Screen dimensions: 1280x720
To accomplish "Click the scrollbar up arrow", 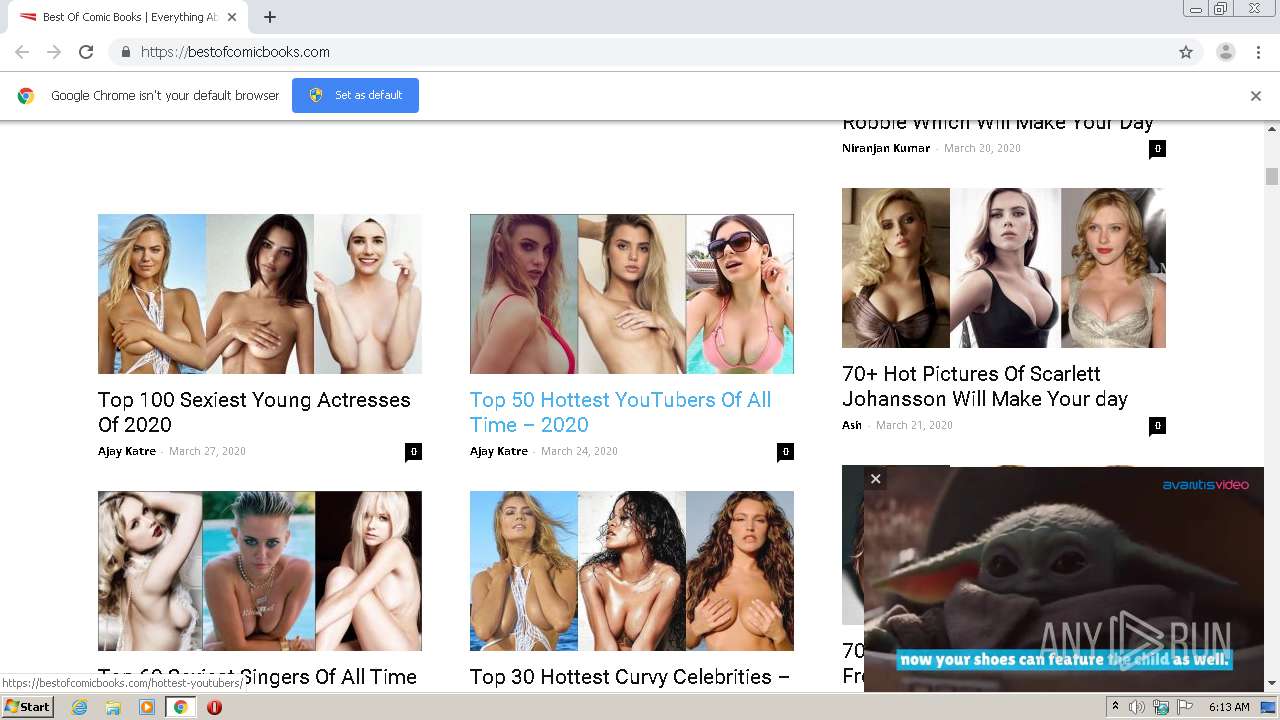I will [1272, 129].
